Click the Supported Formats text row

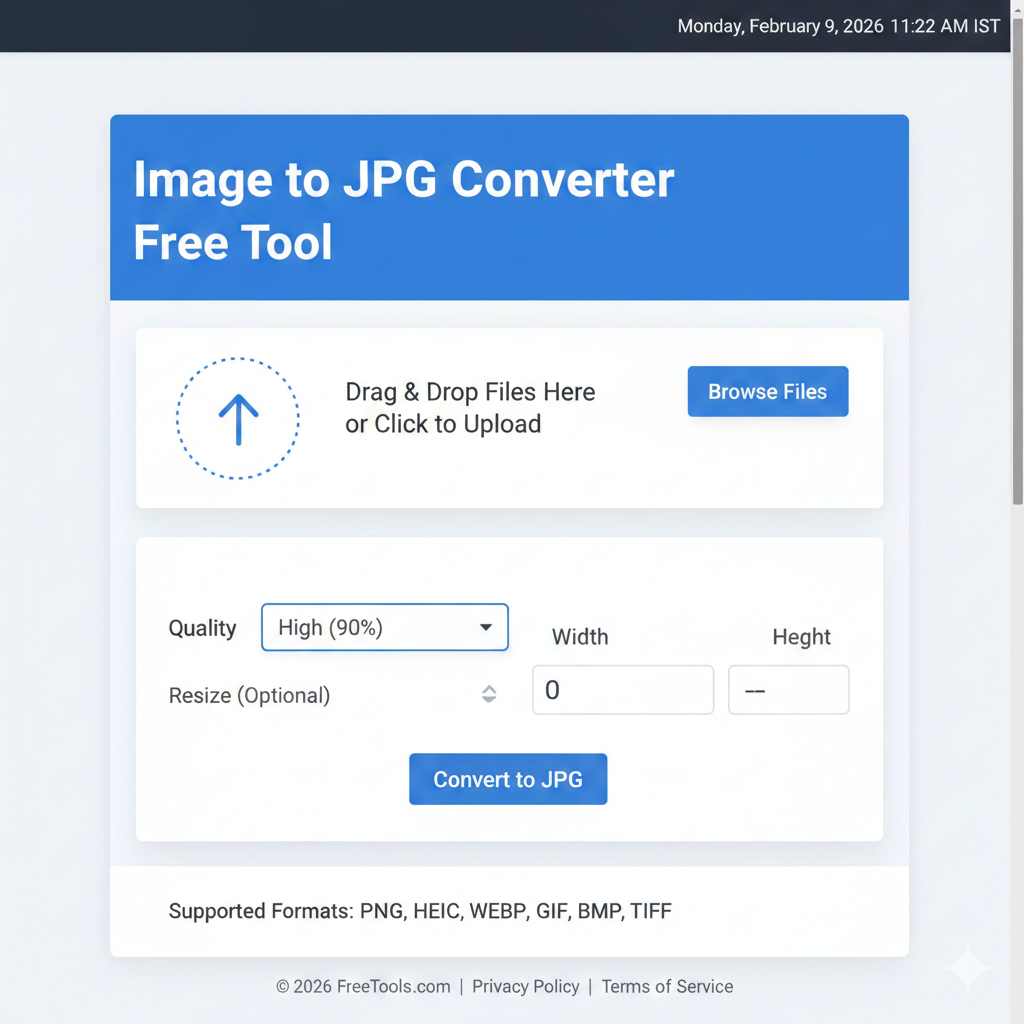[420, 911]
